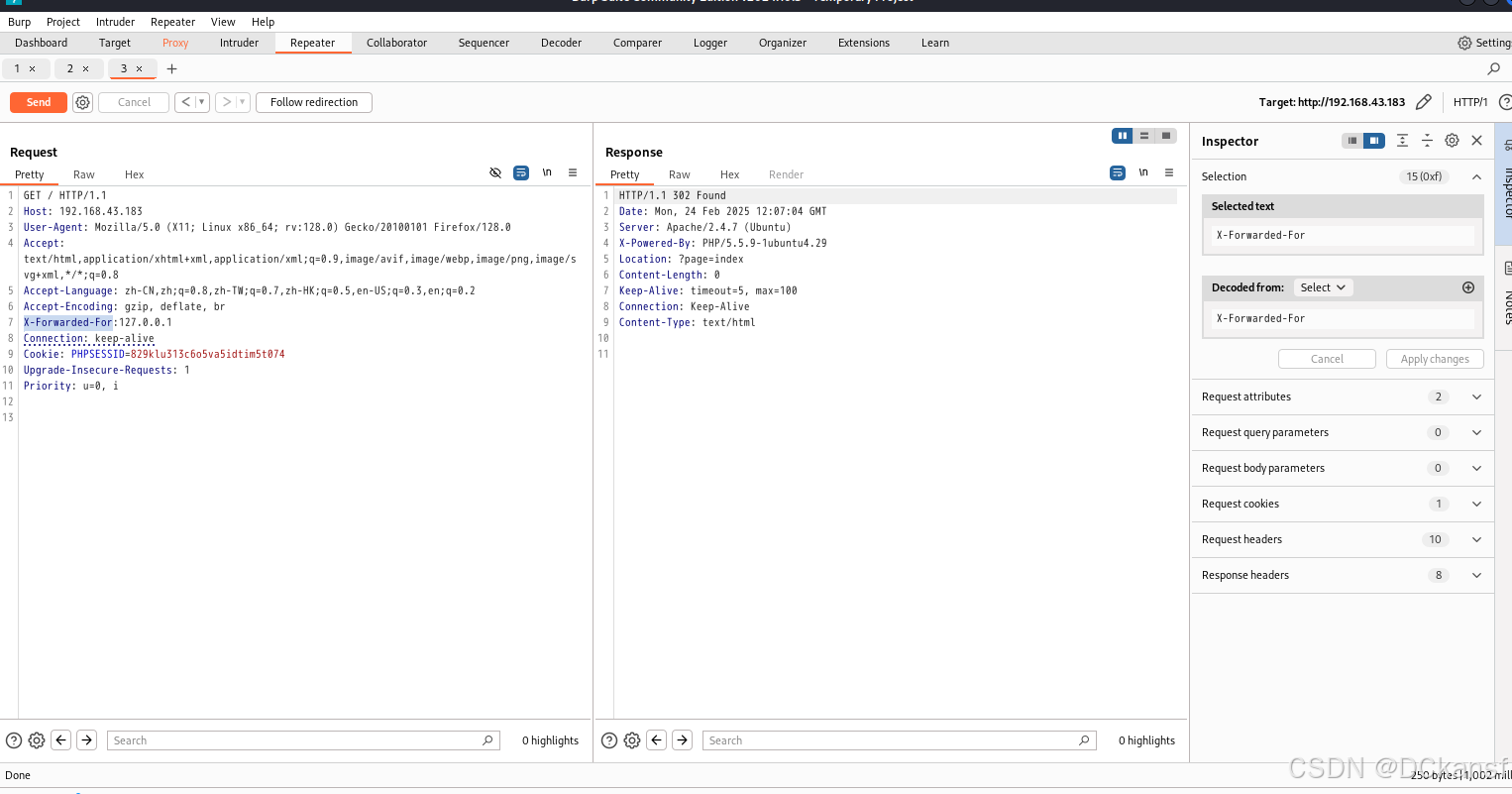Open the Response pane hamburger menu

click(x=1169, y=172)
